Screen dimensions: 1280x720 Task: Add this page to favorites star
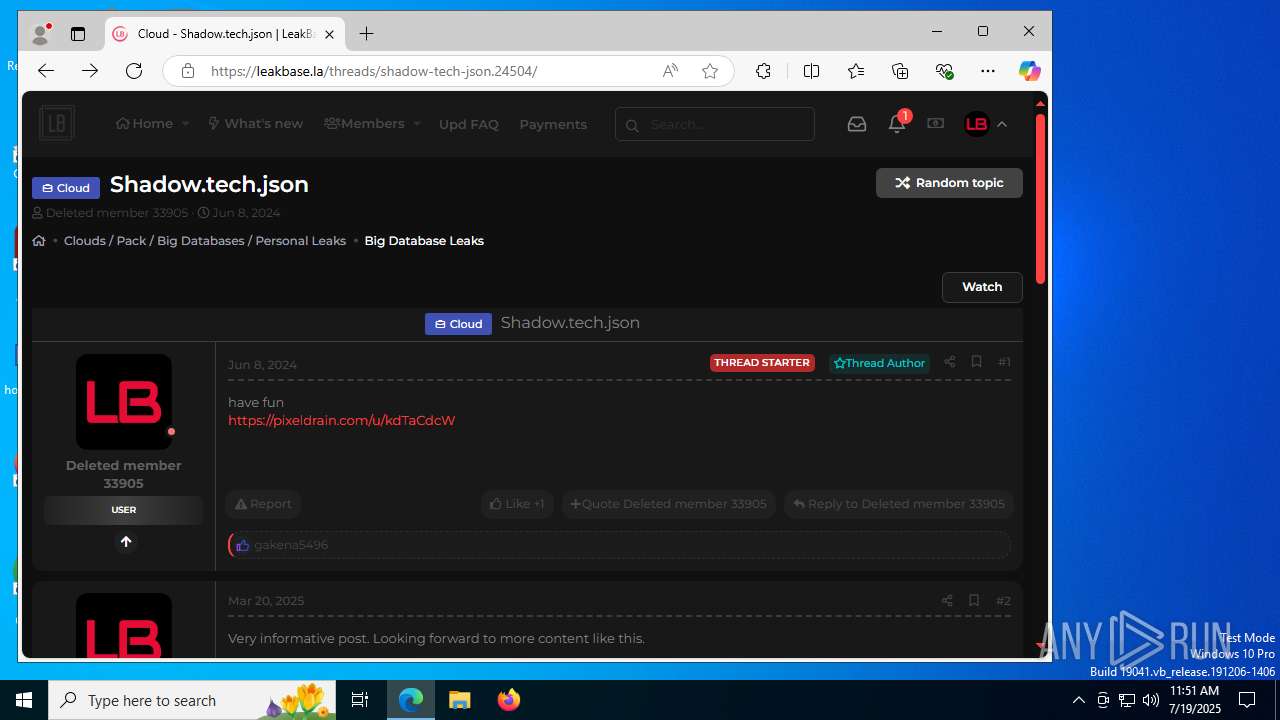(710, 71)
